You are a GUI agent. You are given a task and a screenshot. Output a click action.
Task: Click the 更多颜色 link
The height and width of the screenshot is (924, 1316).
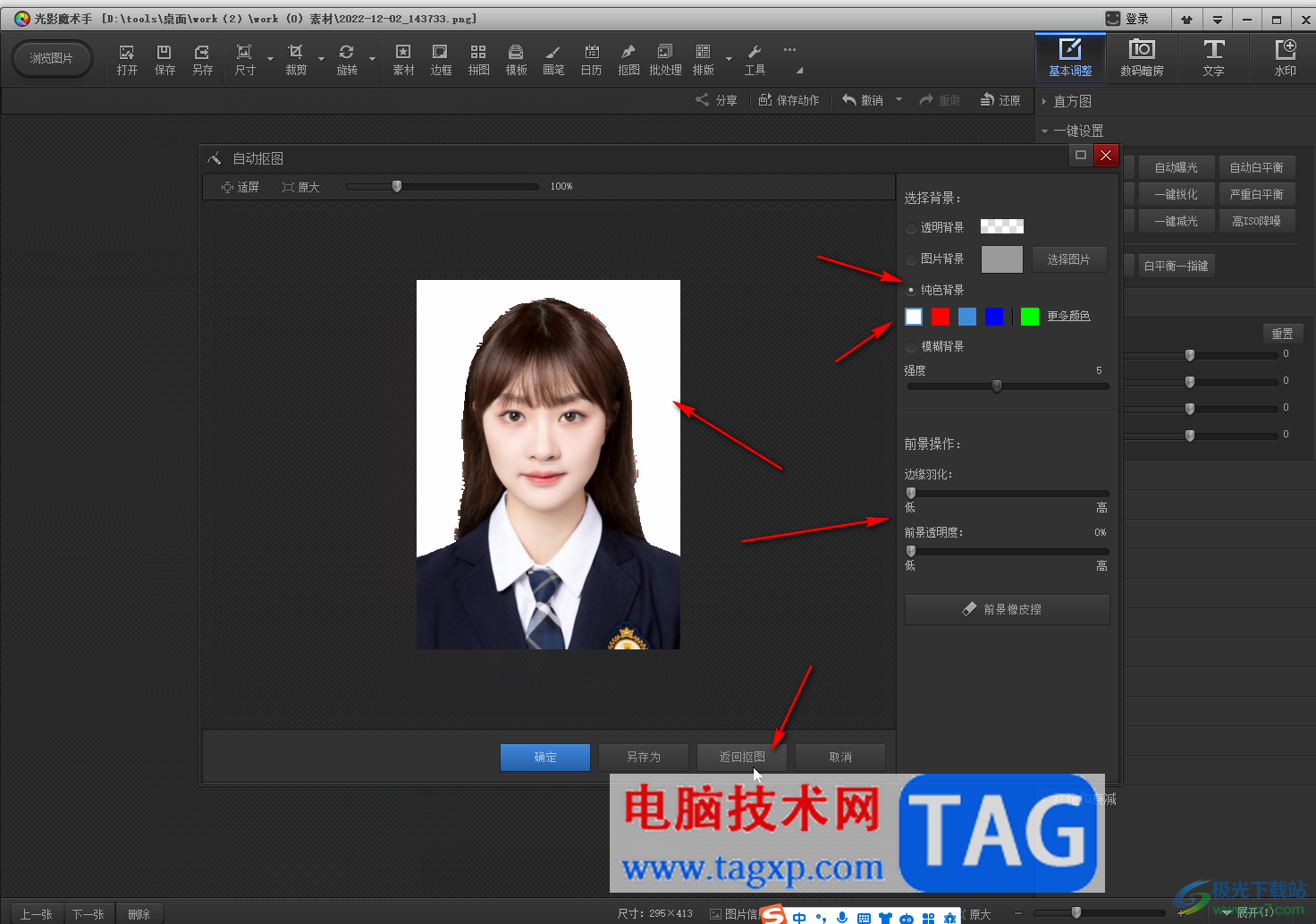pos(1068,317)
